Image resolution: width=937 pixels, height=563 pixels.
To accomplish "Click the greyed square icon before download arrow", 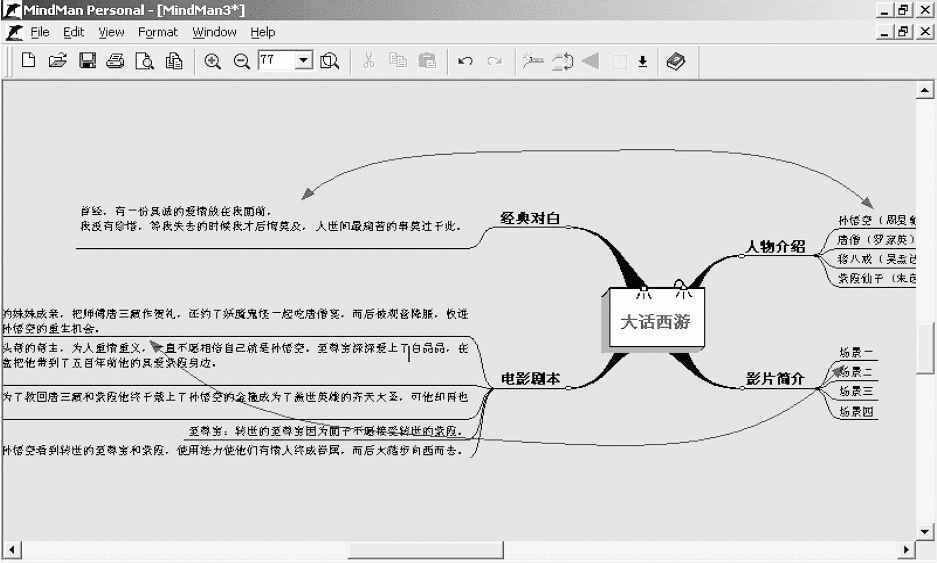I will pyautogui.click(x=620, y=61).
